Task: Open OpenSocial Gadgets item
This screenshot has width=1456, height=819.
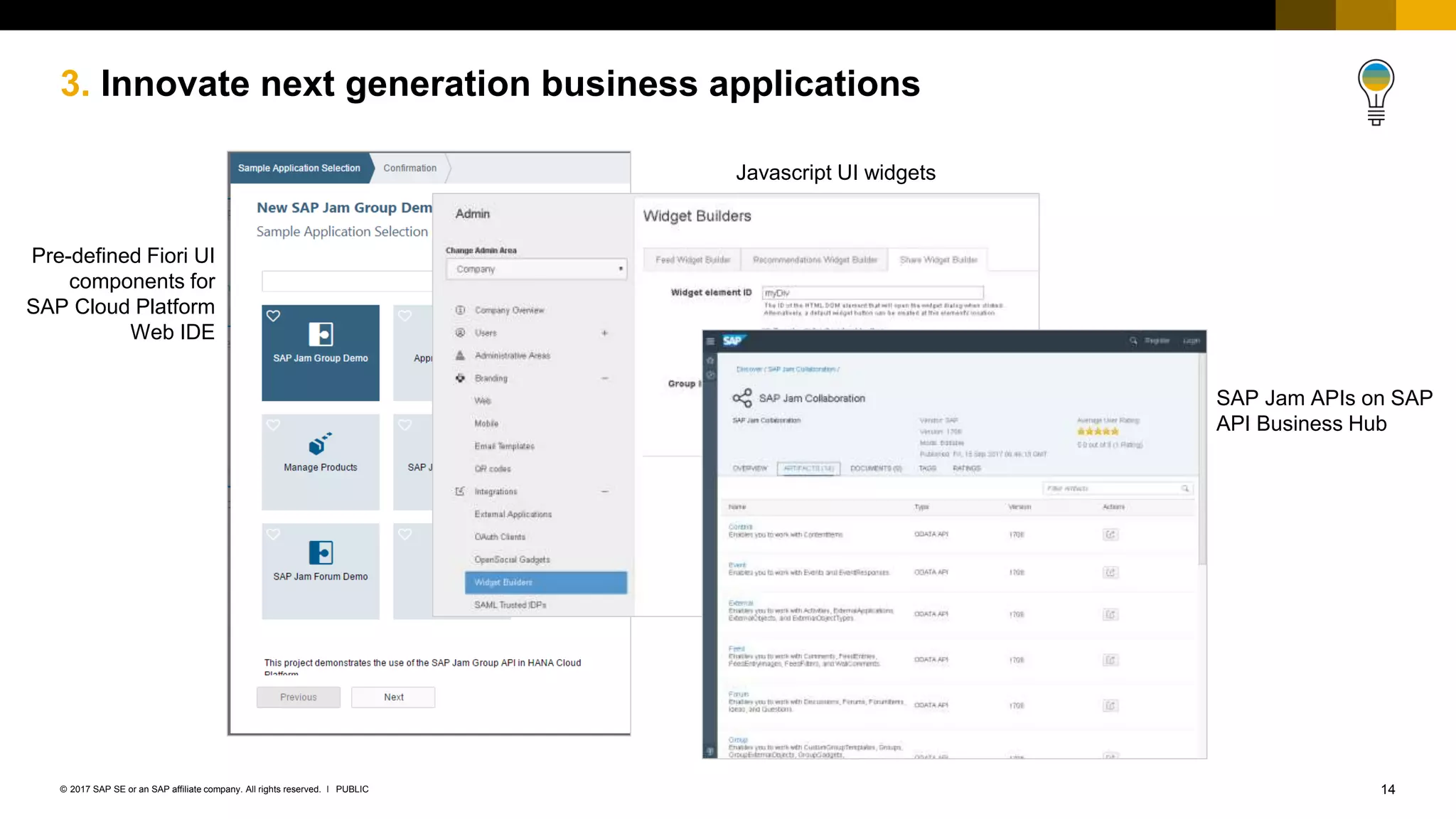Action: (512, 560)
